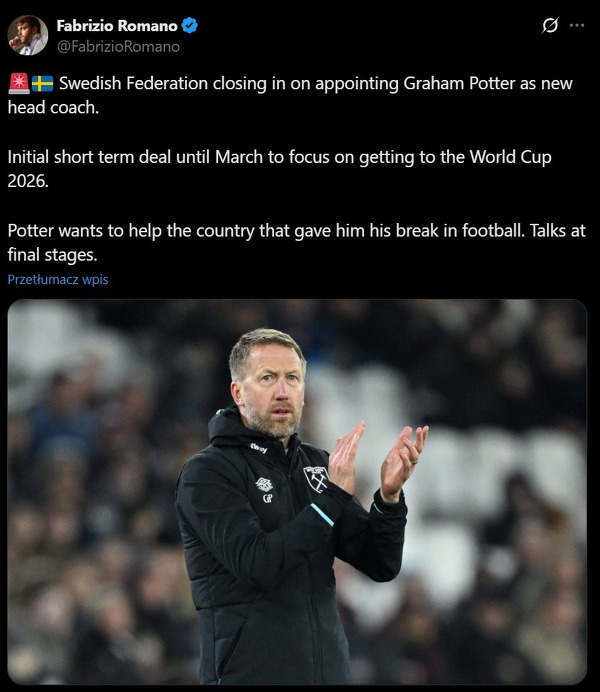
Task: Click the 'Initial short term deal' paragraph
Action: [x=280, y=169]
